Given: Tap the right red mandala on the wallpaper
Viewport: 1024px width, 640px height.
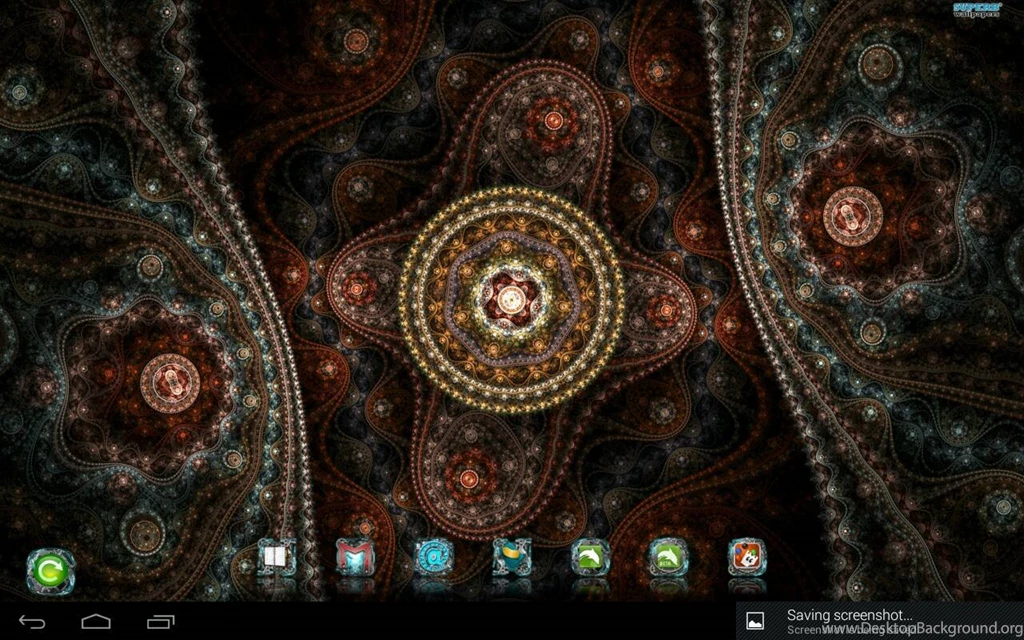Looking at the screenshot, I should [x=853, y=210].
